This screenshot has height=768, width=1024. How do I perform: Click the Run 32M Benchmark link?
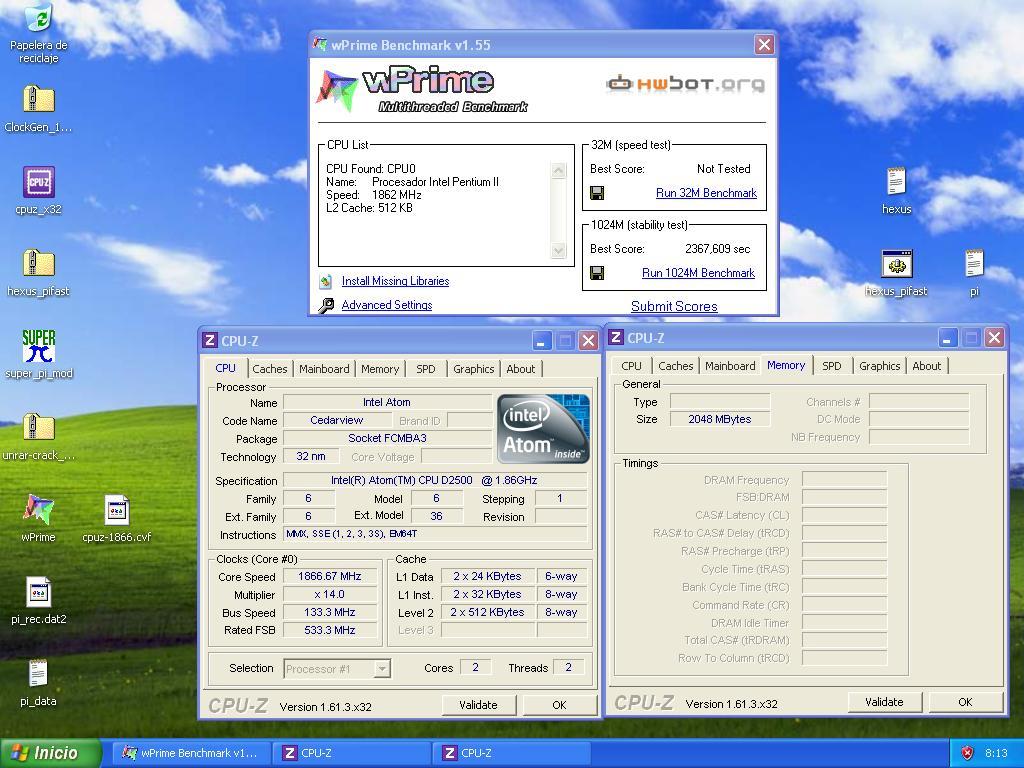(x=706, y=193)
